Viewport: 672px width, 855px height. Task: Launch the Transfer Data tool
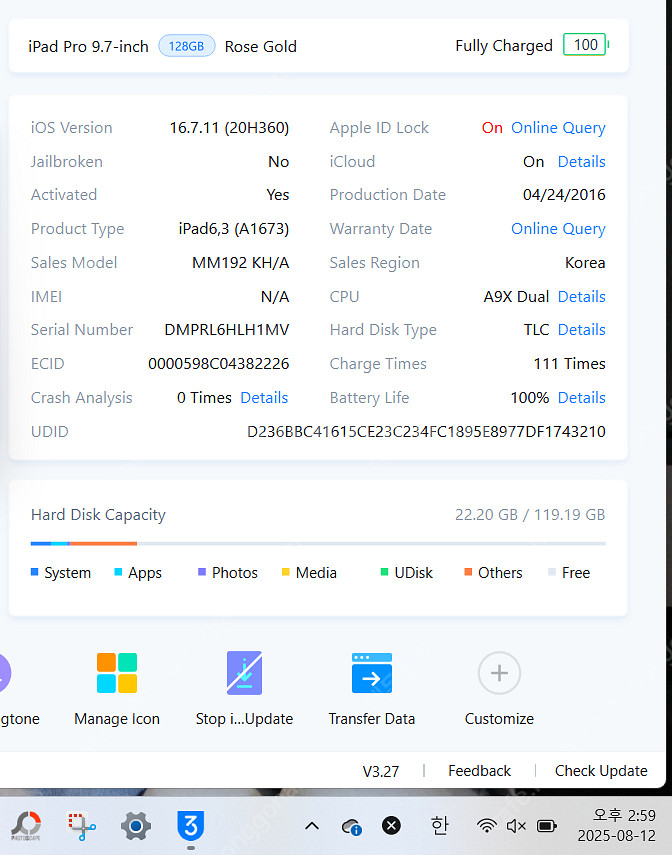[x=372, y=673]
